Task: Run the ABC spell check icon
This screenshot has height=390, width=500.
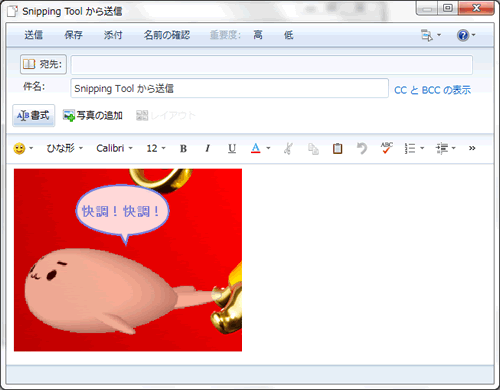Action: 387,148
